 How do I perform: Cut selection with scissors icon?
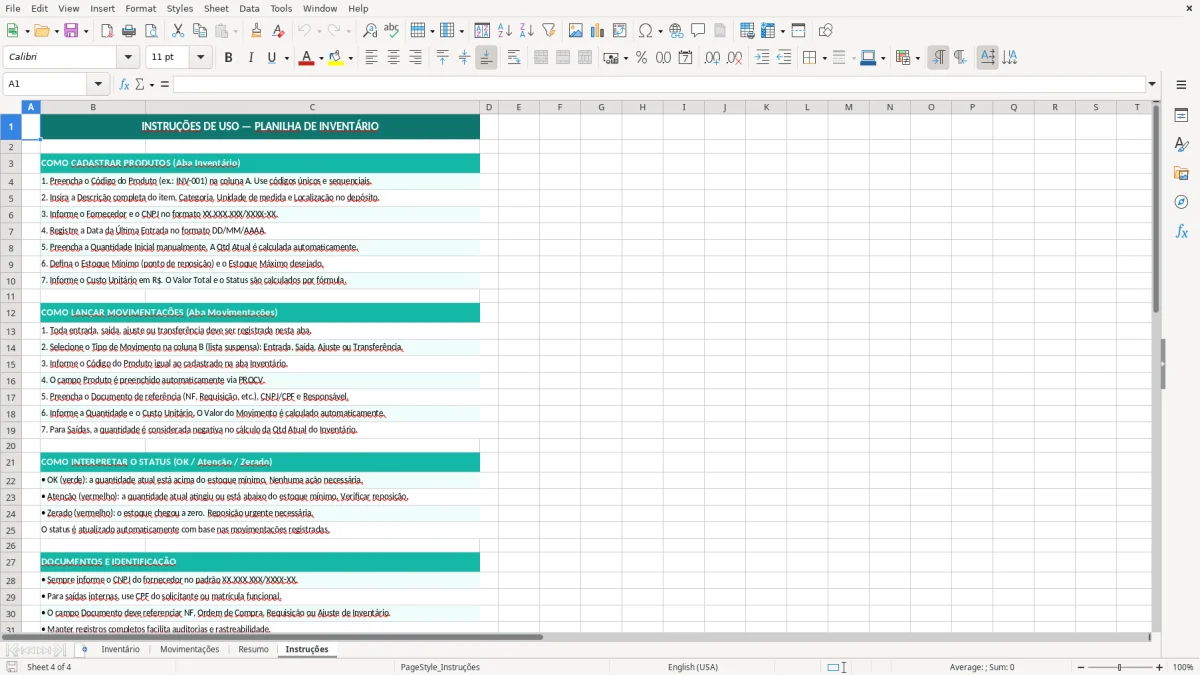(178, 31)
